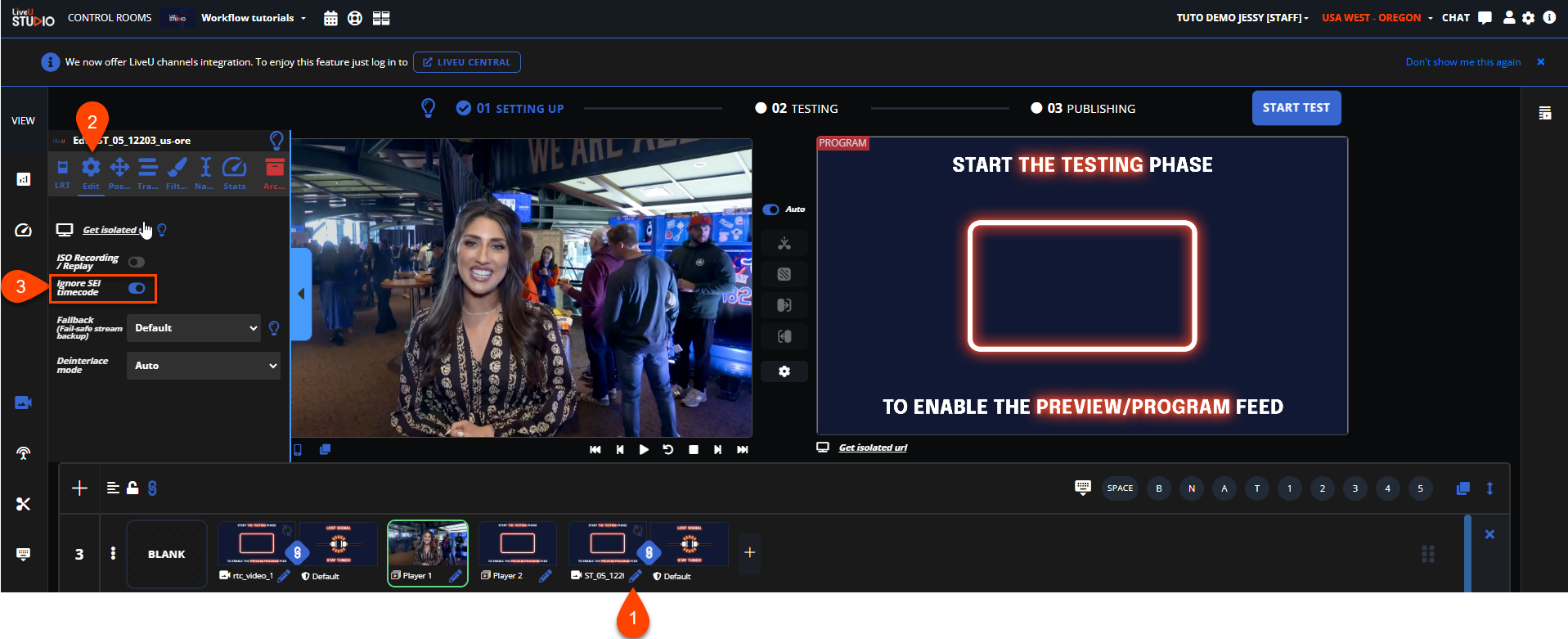Toggle the Auto switch beside preview

pyautogui.click(x=771, y=209)
